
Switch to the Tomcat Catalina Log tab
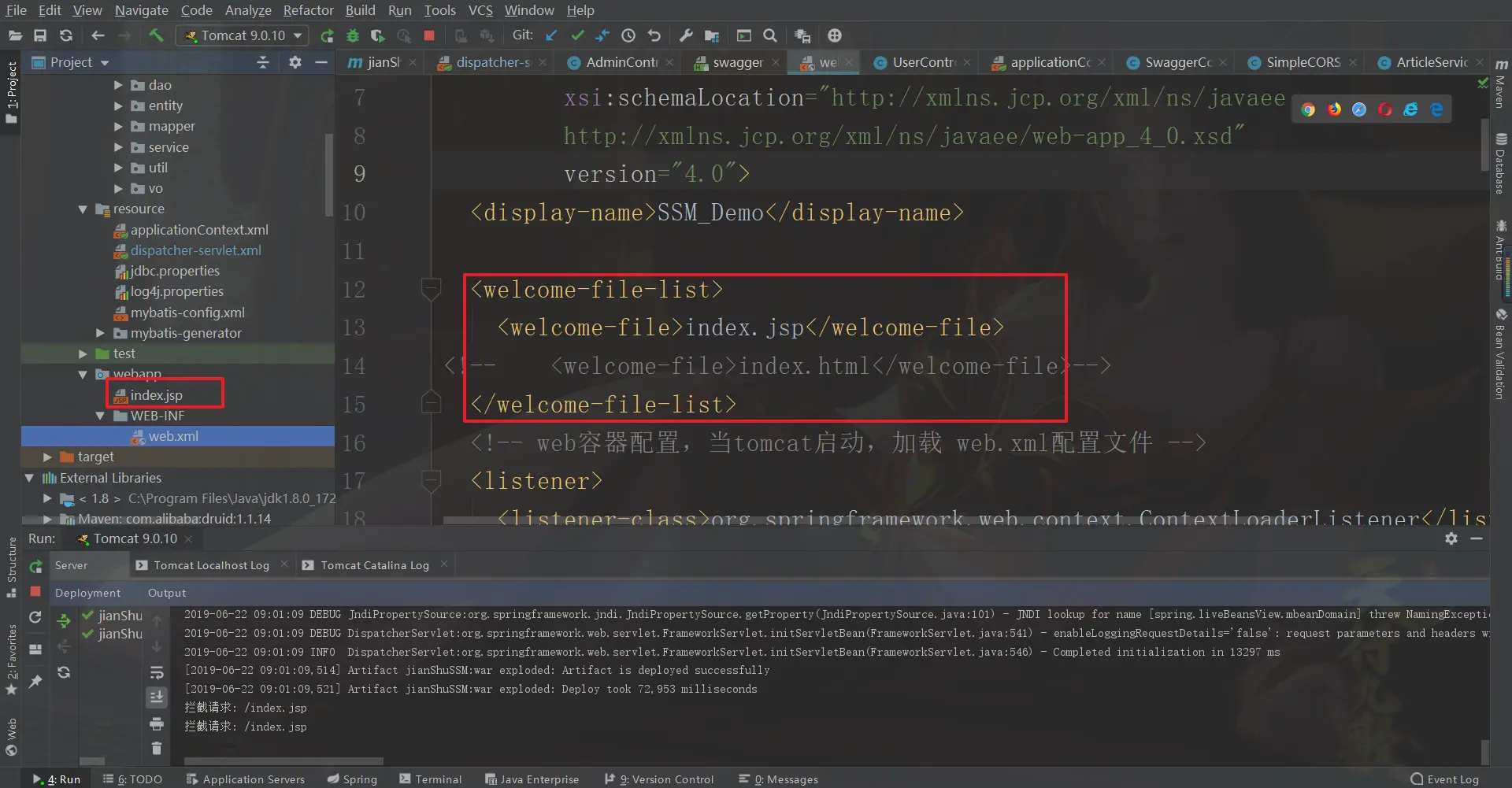[x=375, y=565]
